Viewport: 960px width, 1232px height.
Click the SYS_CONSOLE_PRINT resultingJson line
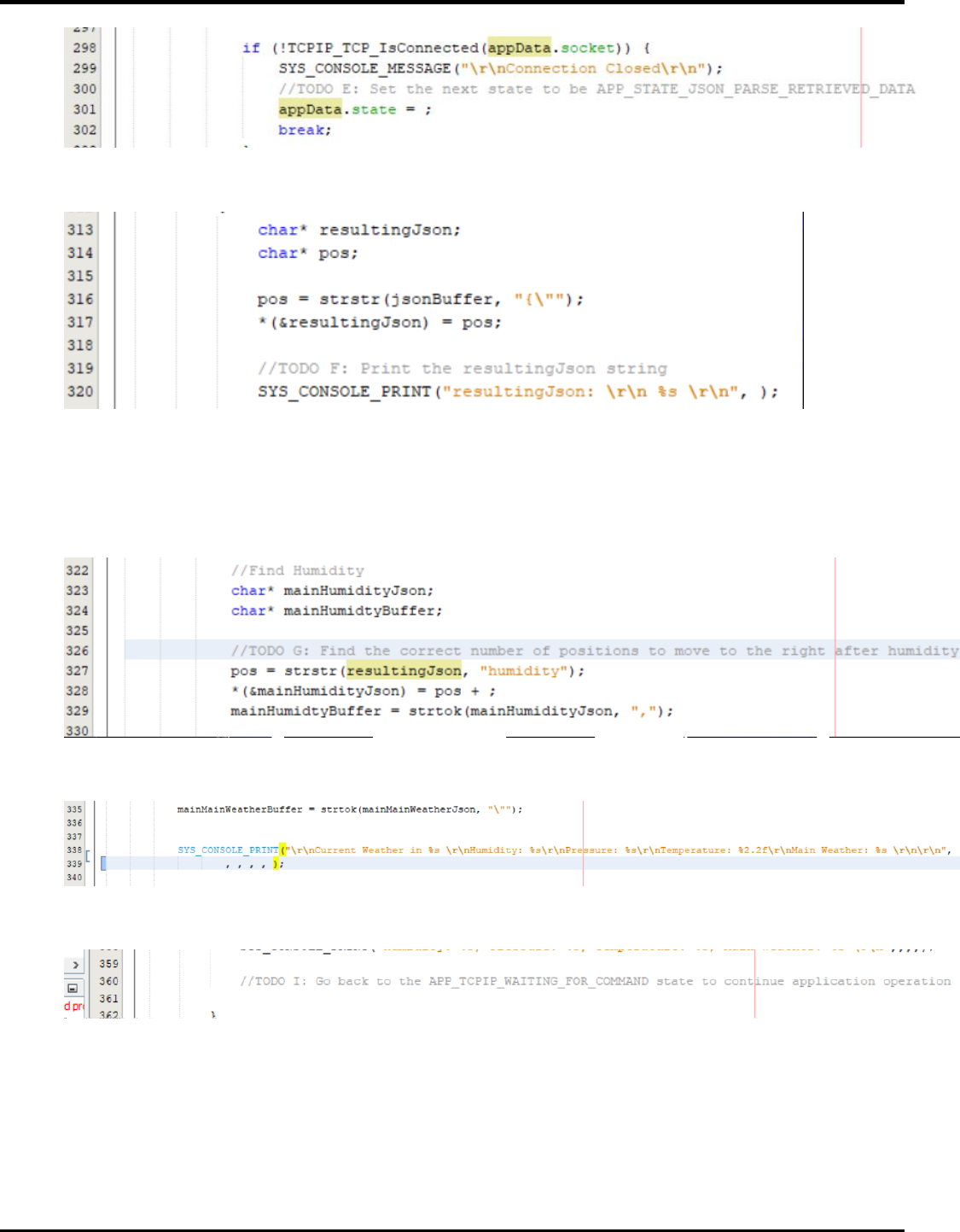pos(518,392)
